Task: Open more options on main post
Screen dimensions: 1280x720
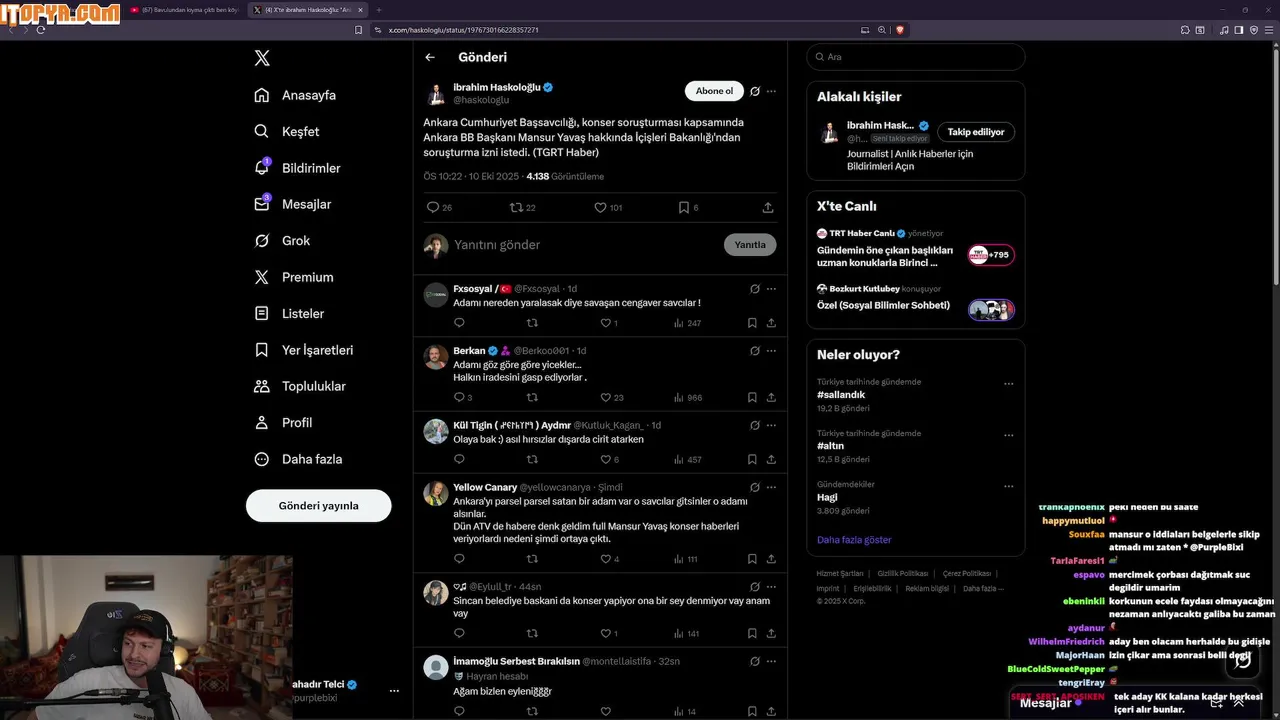Action: pos(771,91)
